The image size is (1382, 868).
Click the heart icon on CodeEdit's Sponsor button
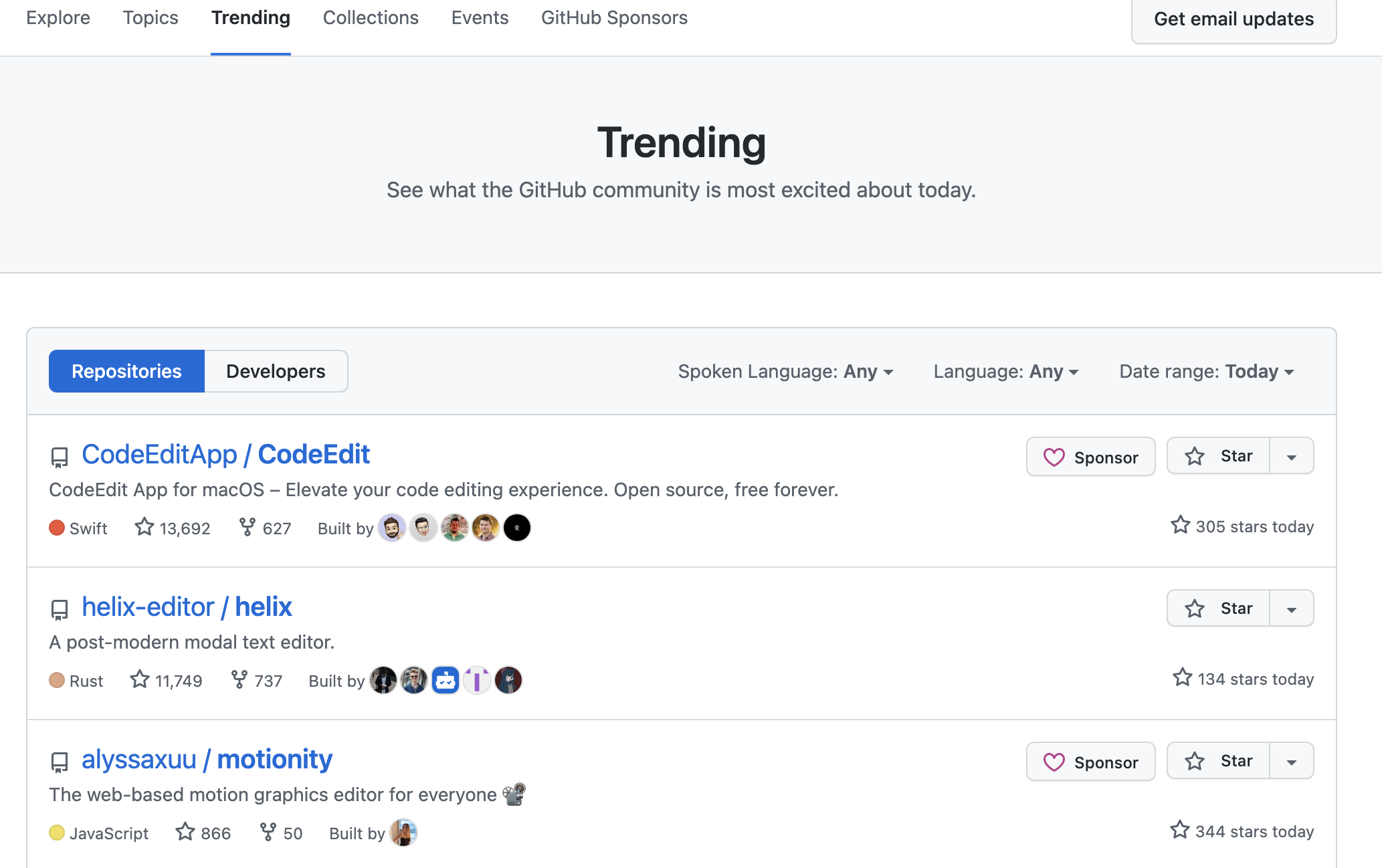click(x=1054, y=457)
